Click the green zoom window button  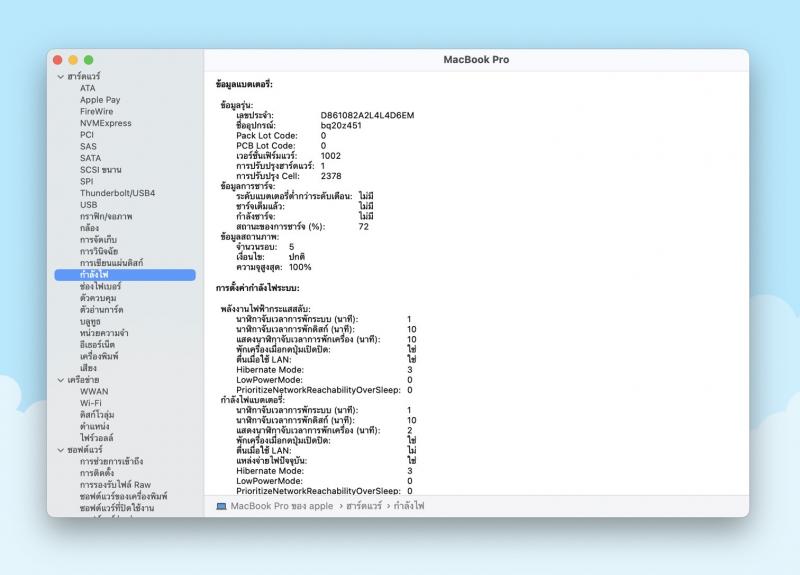[x=89, y=60]
